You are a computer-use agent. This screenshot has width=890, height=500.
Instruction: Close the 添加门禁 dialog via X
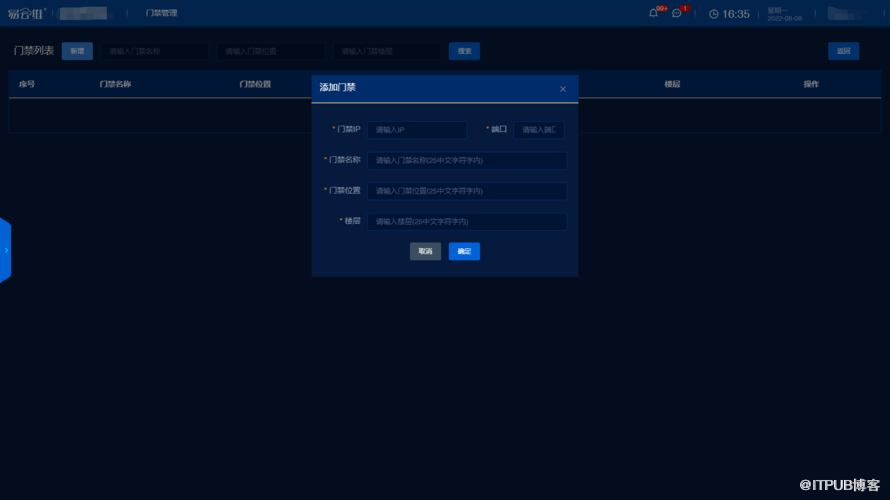tap(562, 89)
